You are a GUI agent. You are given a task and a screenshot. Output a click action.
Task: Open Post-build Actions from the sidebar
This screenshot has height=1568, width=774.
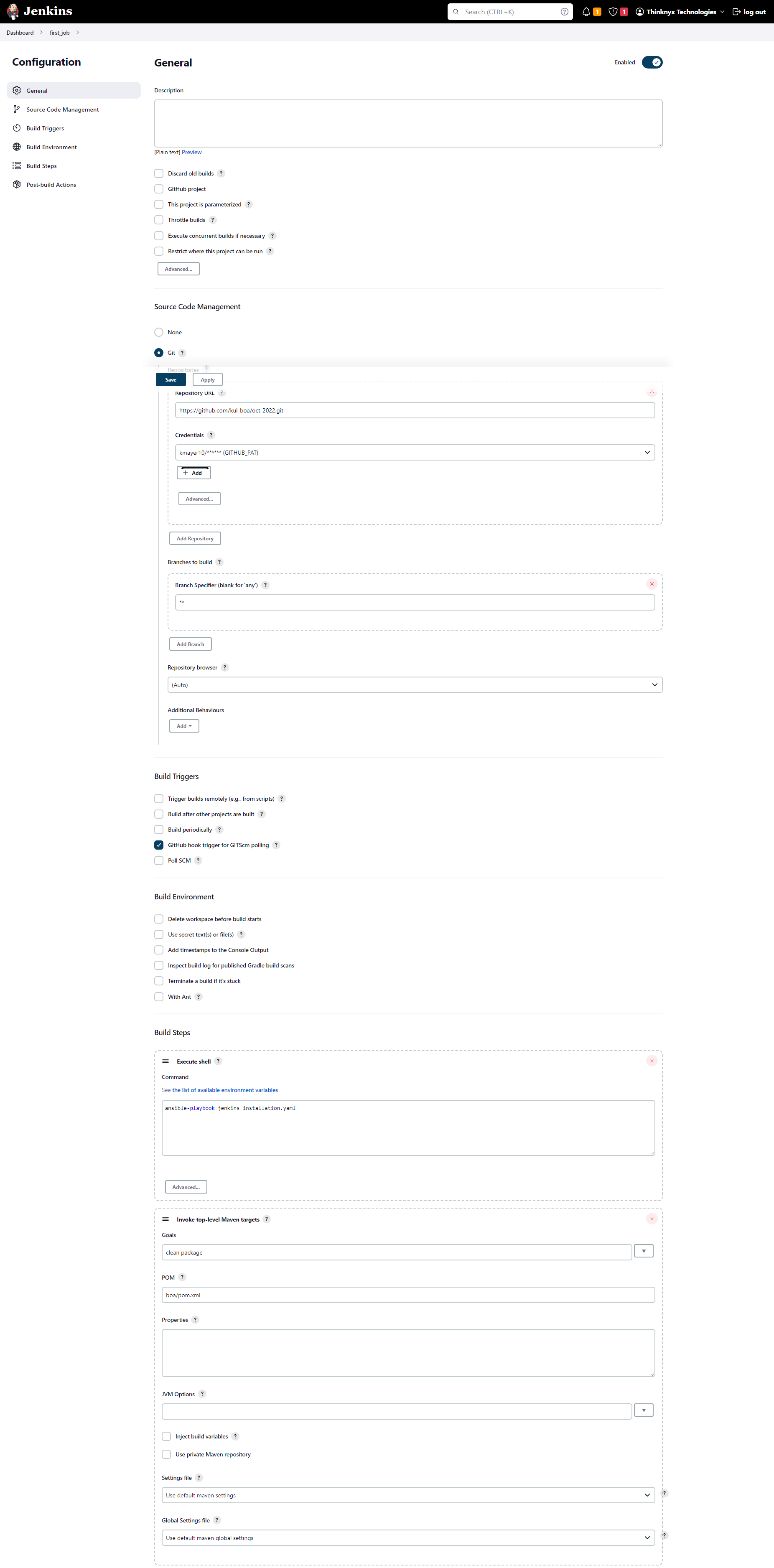tap(51, 184)
